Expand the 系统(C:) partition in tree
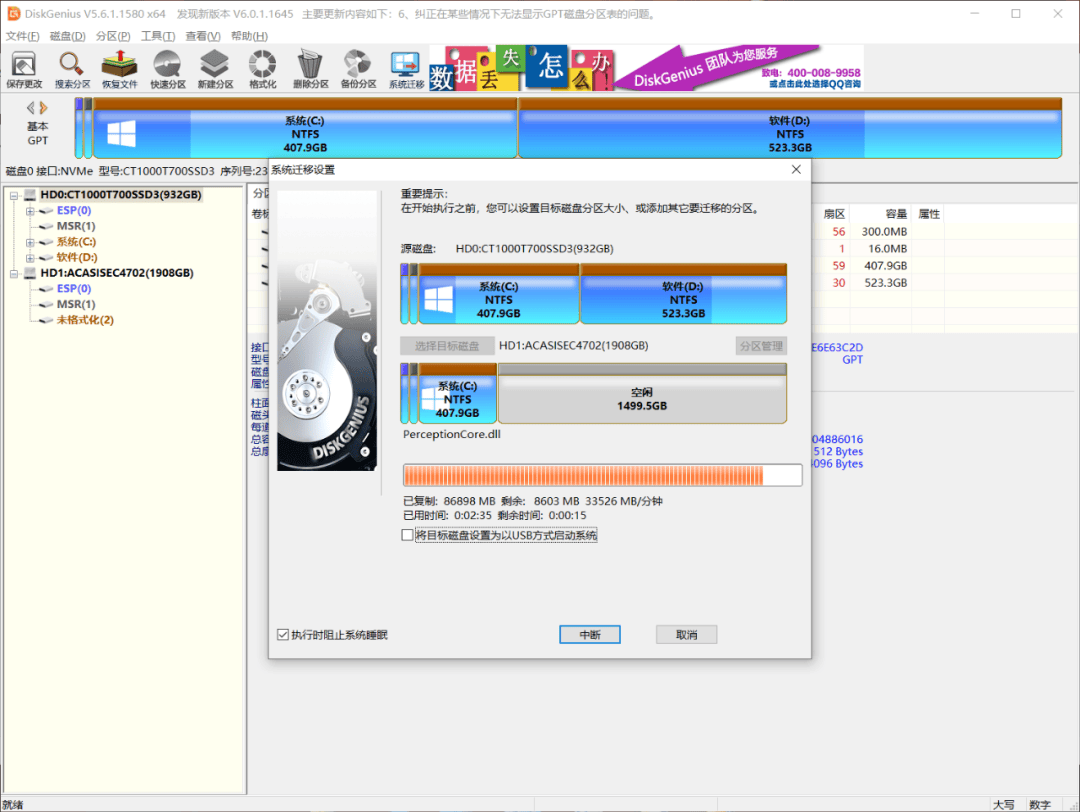Screen dimensions: 1080x812 click(30, 242)
